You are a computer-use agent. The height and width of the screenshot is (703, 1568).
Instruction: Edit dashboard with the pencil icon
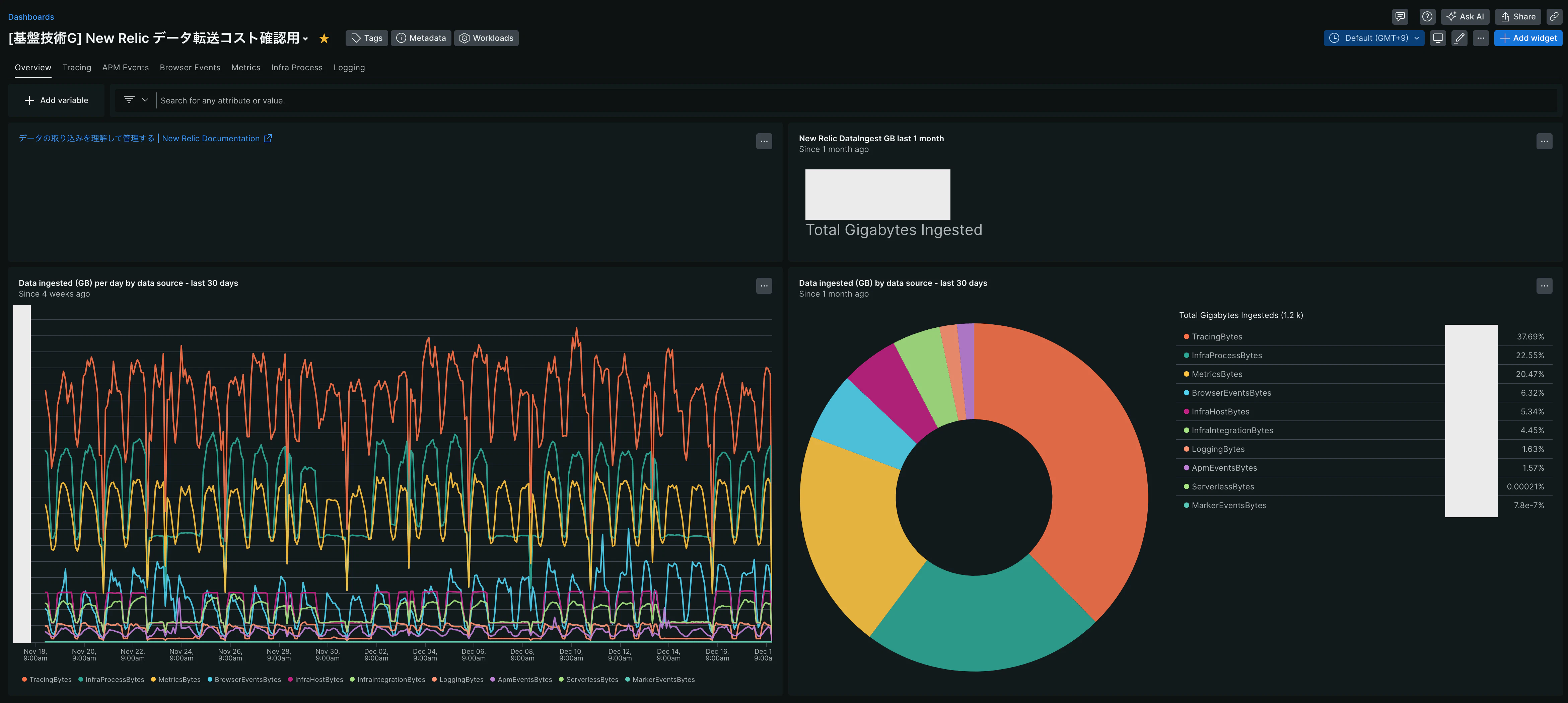click(x=1459, y=38)
